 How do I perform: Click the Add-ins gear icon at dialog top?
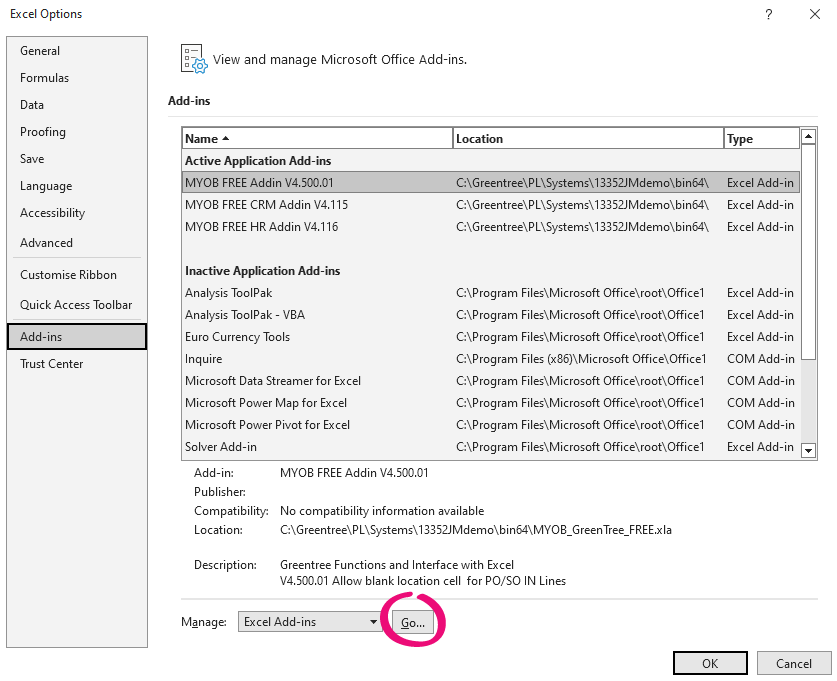pos(193,59)
